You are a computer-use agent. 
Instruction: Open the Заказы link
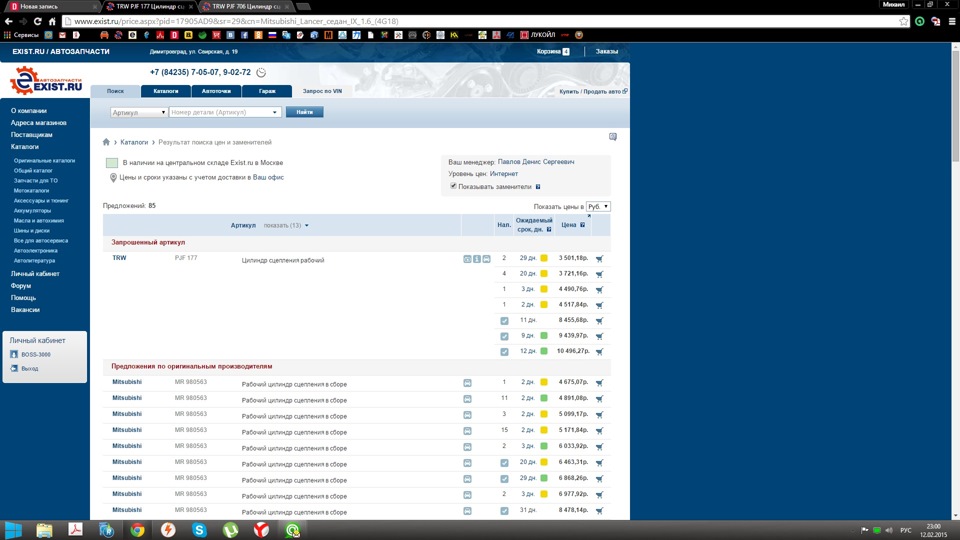(x=607, y=51)
